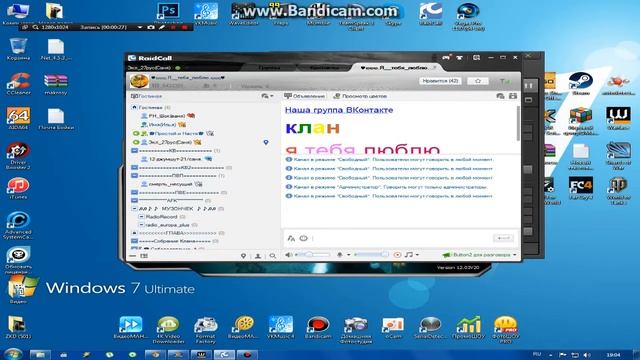The height and width of the screenshot is (360, 640).
Task: Click the locate-me pin icon below channel list
Action: coord(243,256)
